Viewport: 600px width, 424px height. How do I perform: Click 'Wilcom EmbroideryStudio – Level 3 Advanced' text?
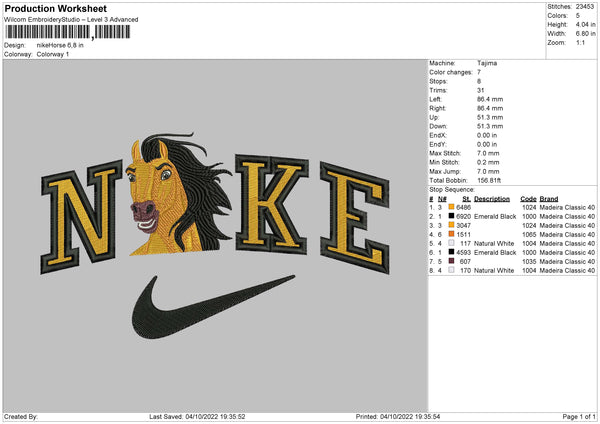[x=71, y=20]
